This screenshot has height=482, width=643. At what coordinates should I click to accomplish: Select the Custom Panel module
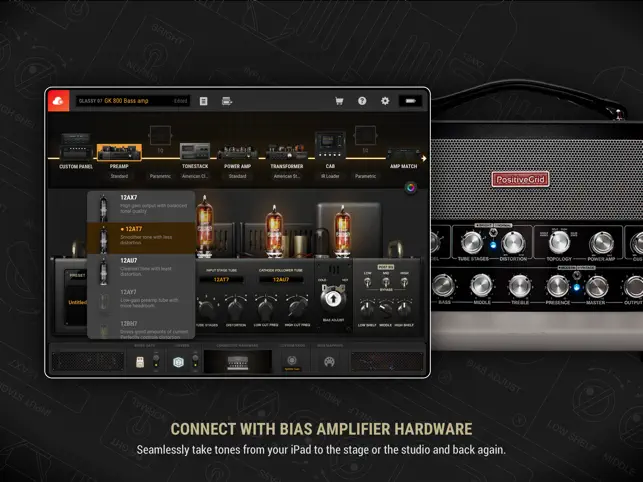[x=76, y=151]
